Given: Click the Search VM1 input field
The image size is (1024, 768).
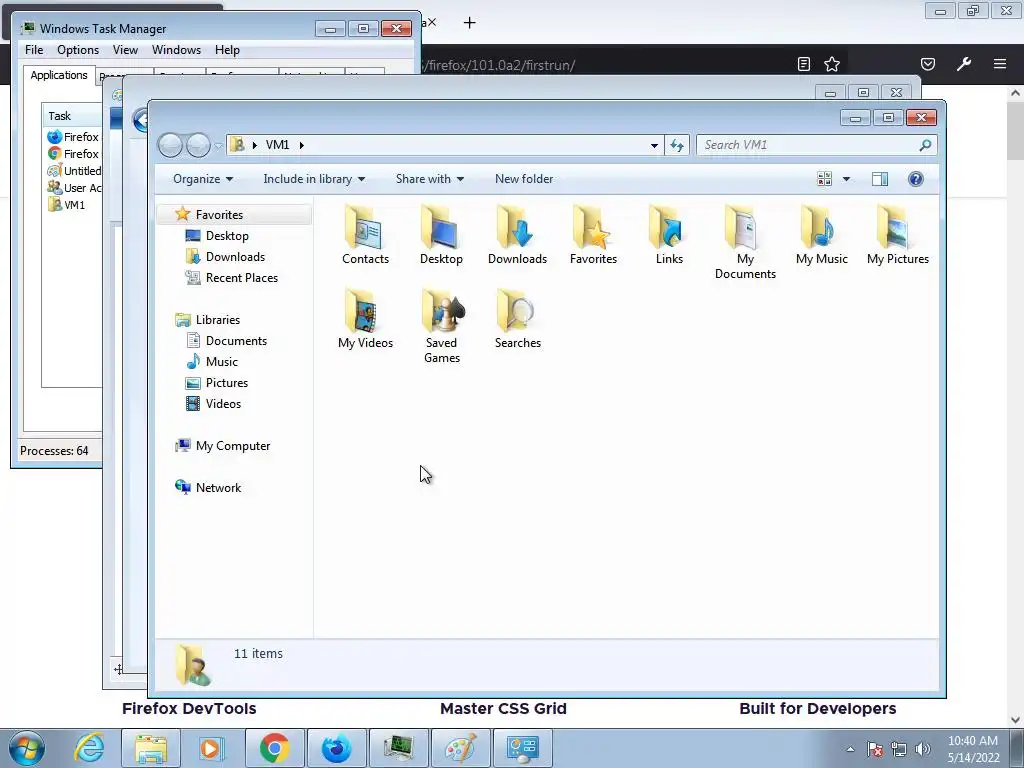Looking at the screenshot, I should [x=808, y=145].
